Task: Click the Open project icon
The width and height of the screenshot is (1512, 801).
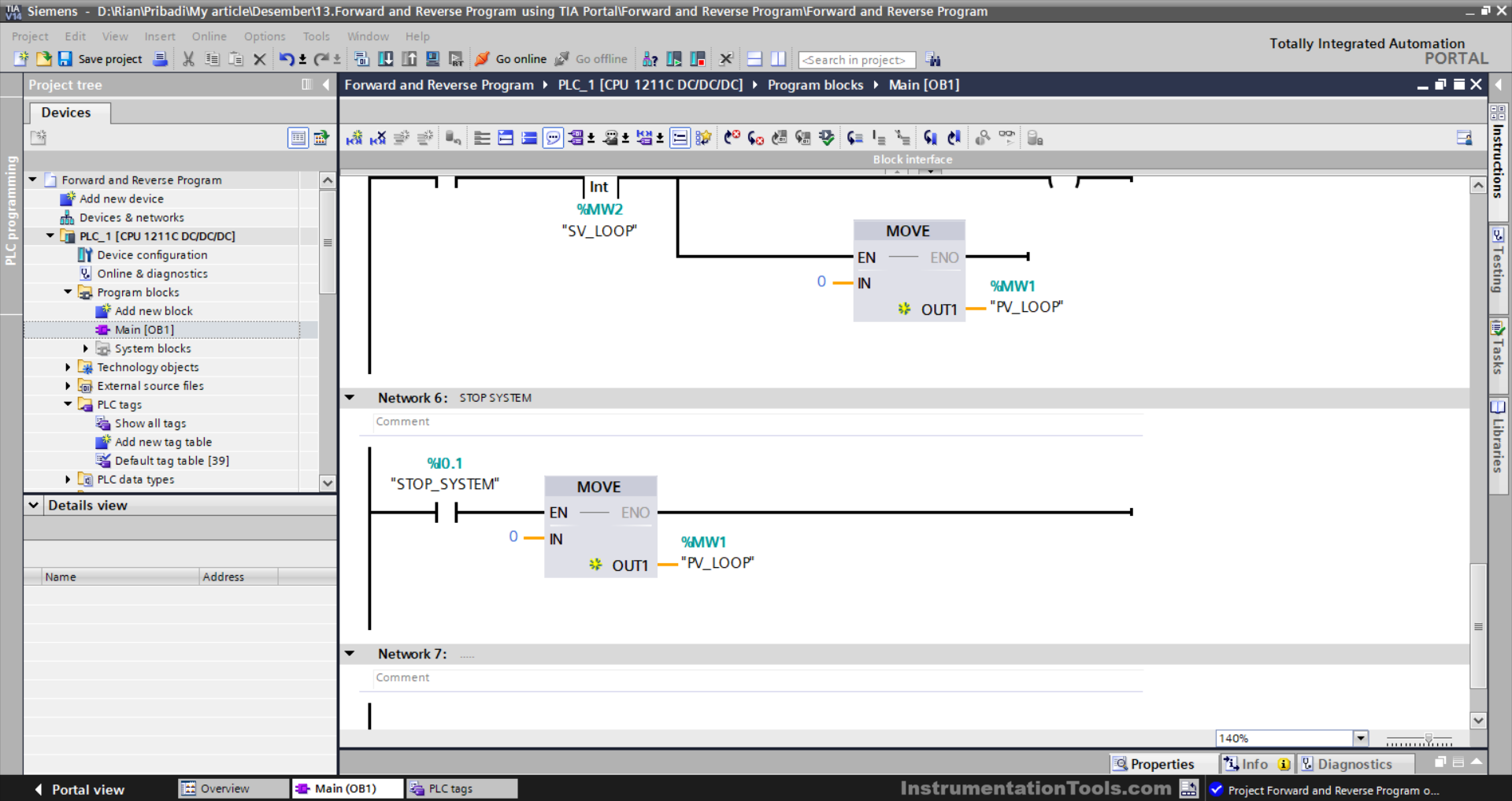Action: (x=44, y=59)
